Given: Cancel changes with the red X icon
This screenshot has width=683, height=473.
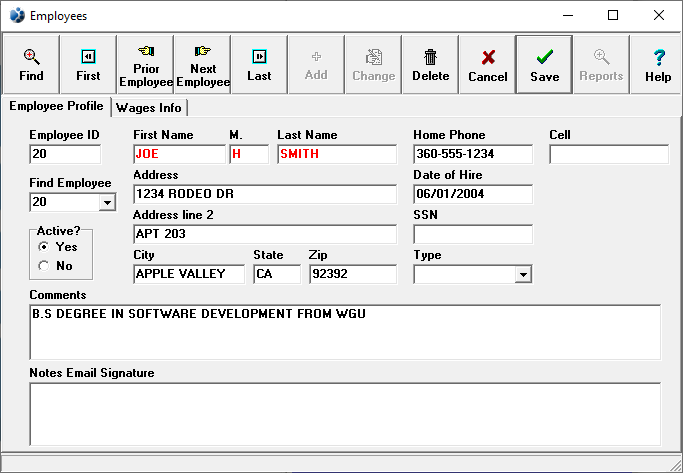Looking at the screenshot, I should (487, 65).
